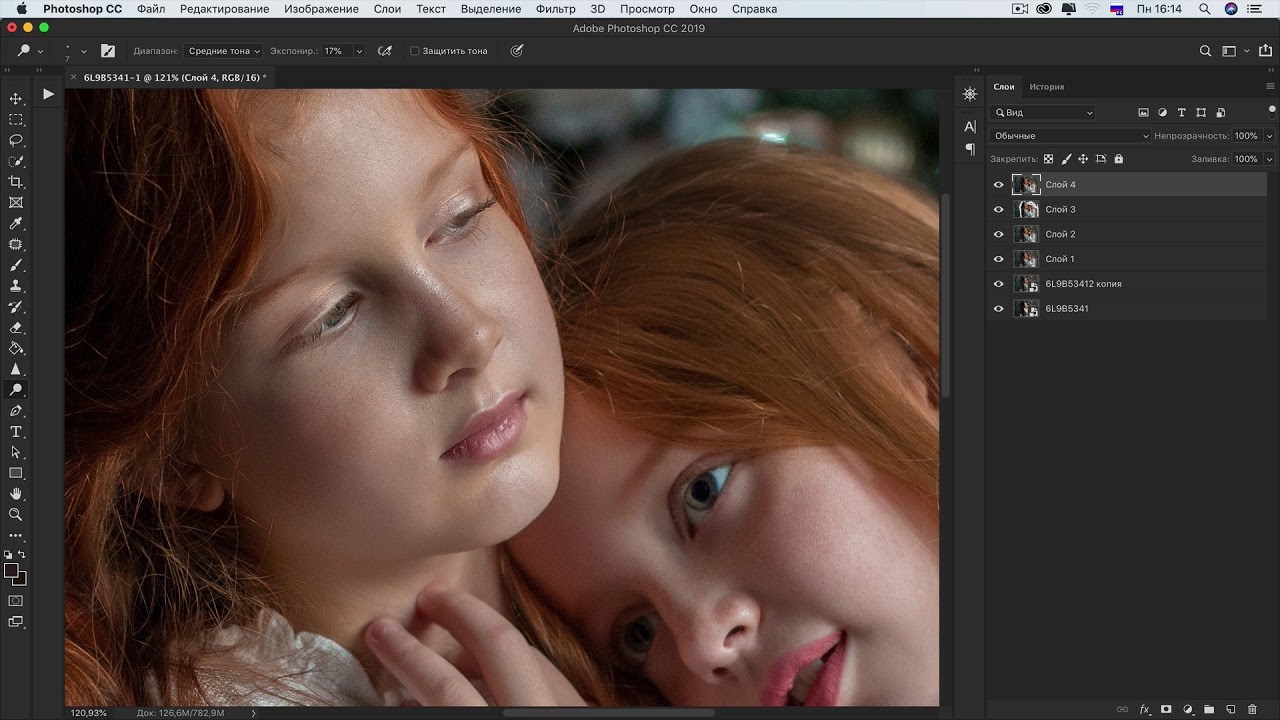
Task: Toggle Protect Tones checkbox
Action: coord(414,51)
